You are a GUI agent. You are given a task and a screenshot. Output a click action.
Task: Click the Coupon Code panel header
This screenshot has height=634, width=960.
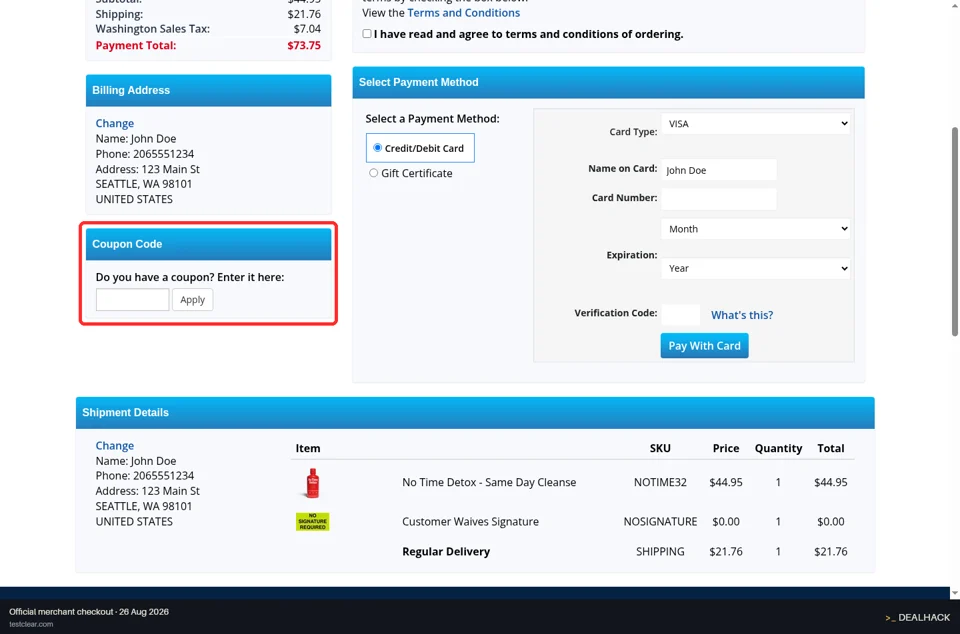[208, 244]
